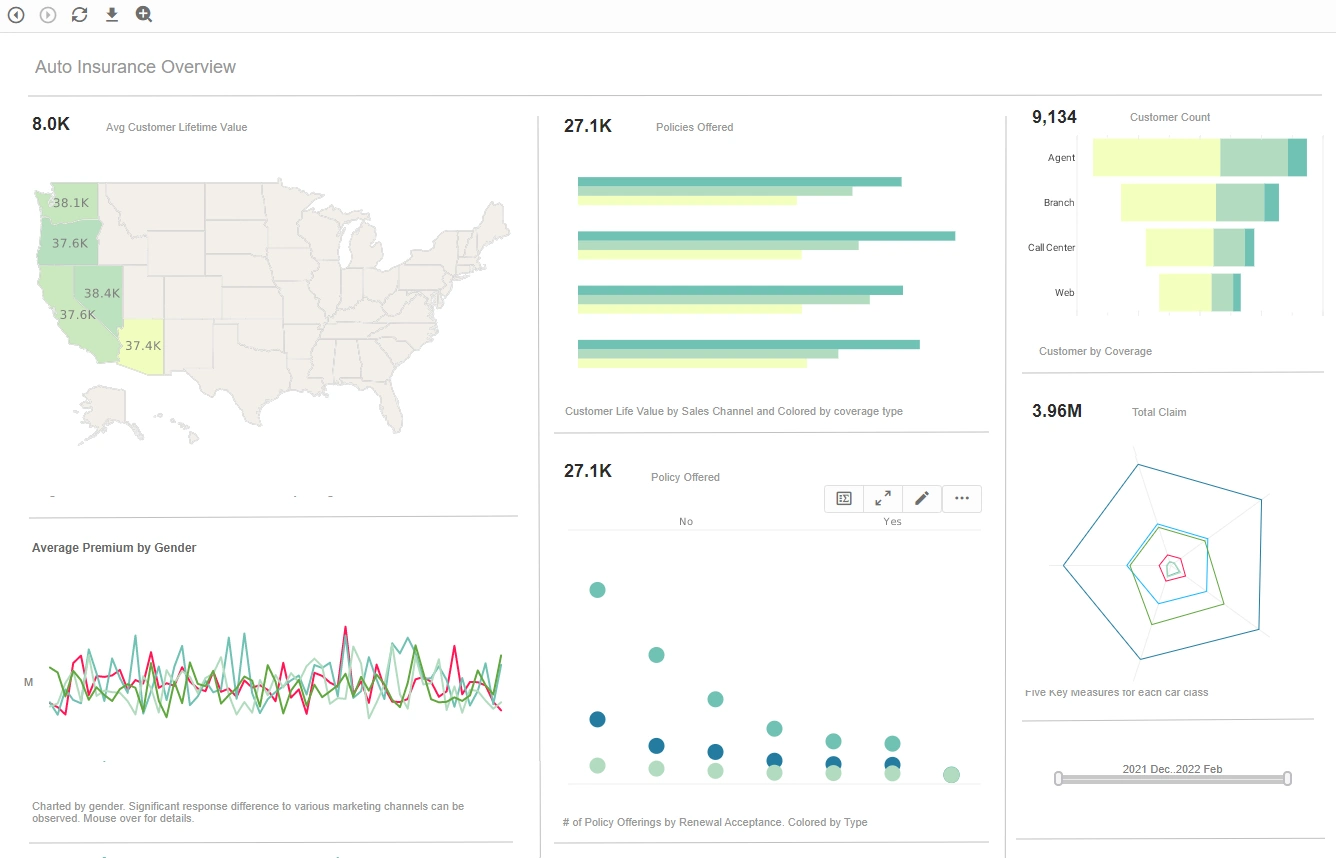
Task: Click the back navigation arrow icon
Action: 16,15
